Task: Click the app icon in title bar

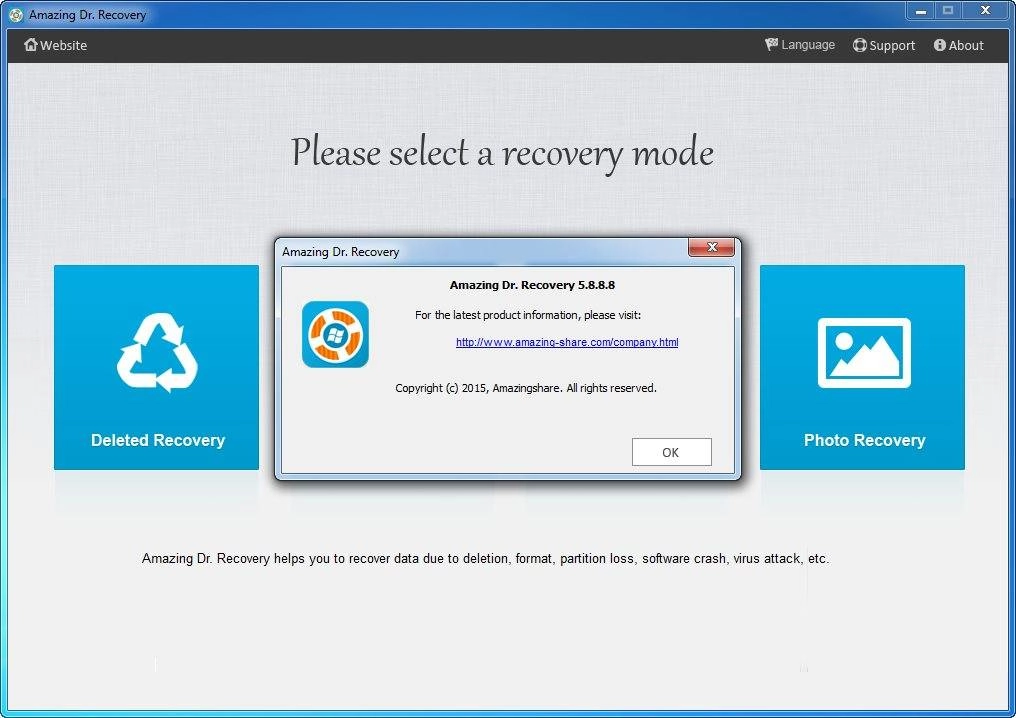Action: click(16, 14)
